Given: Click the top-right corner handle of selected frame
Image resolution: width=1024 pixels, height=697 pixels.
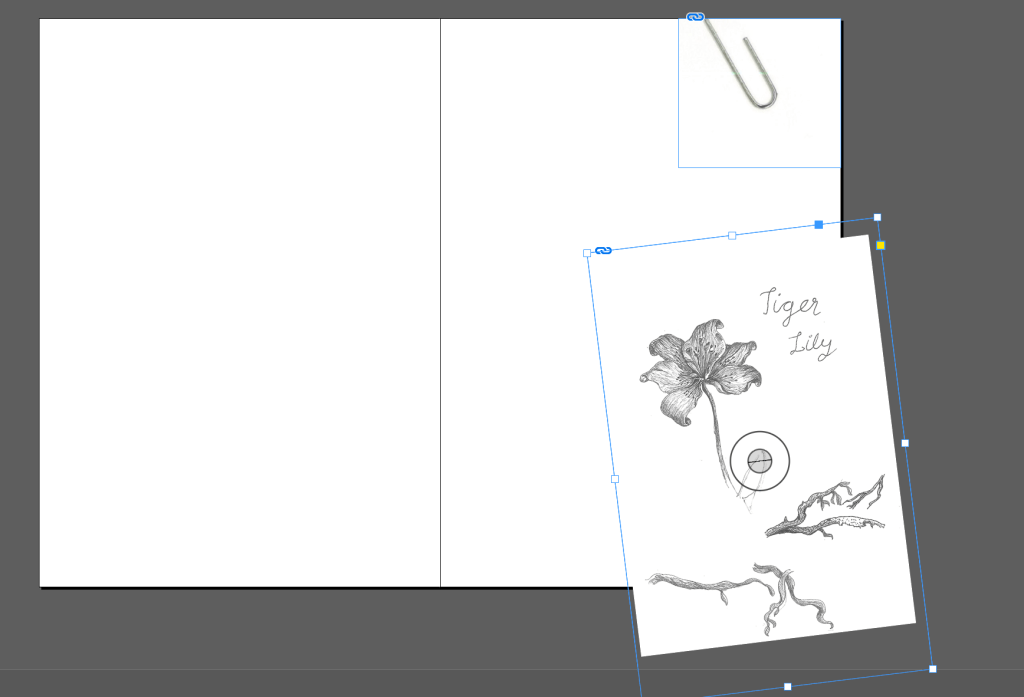Looking at the screenshot, I should (x=877, y=217).
